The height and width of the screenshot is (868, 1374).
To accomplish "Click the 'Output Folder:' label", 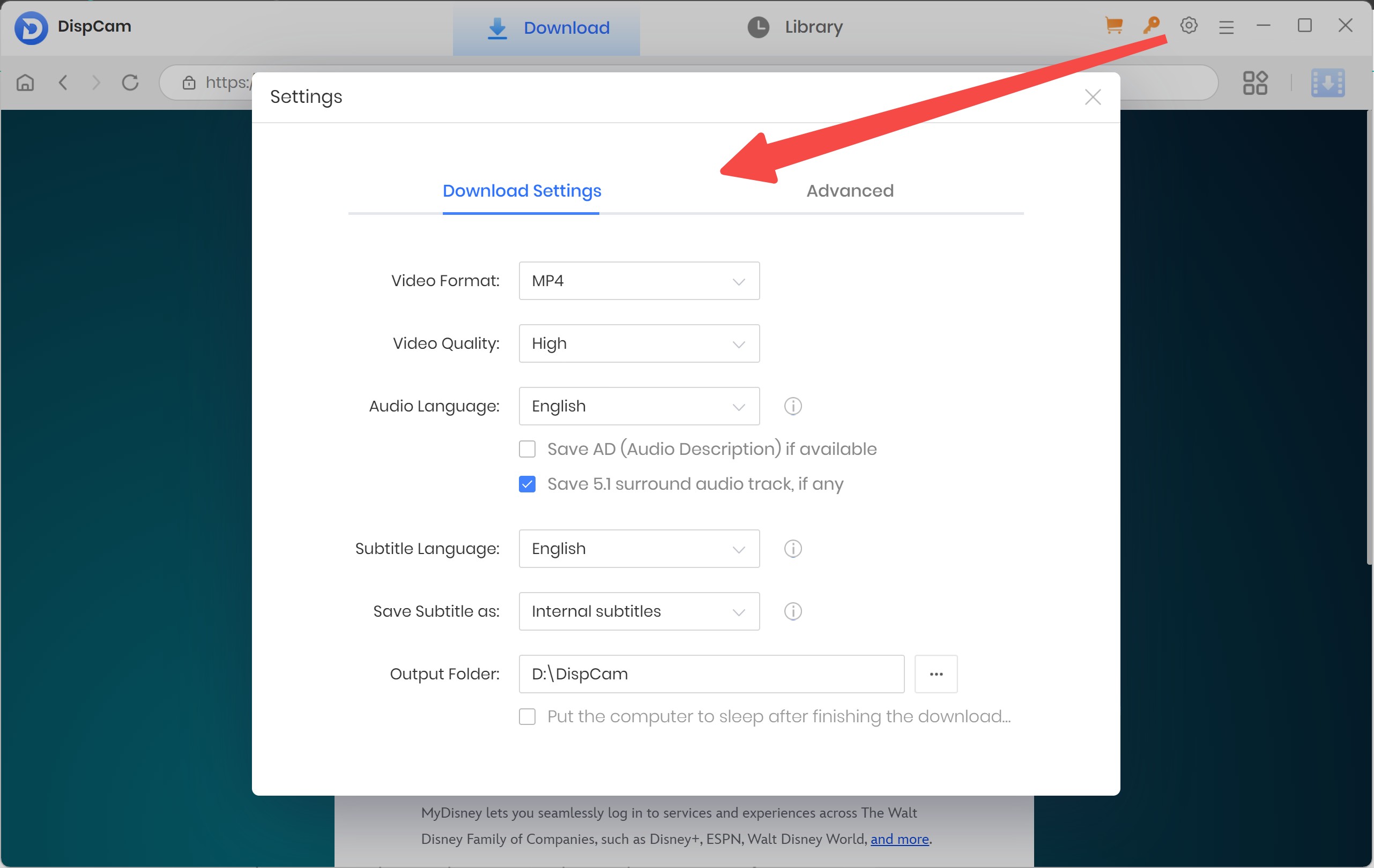I will [x=444, y=674].
